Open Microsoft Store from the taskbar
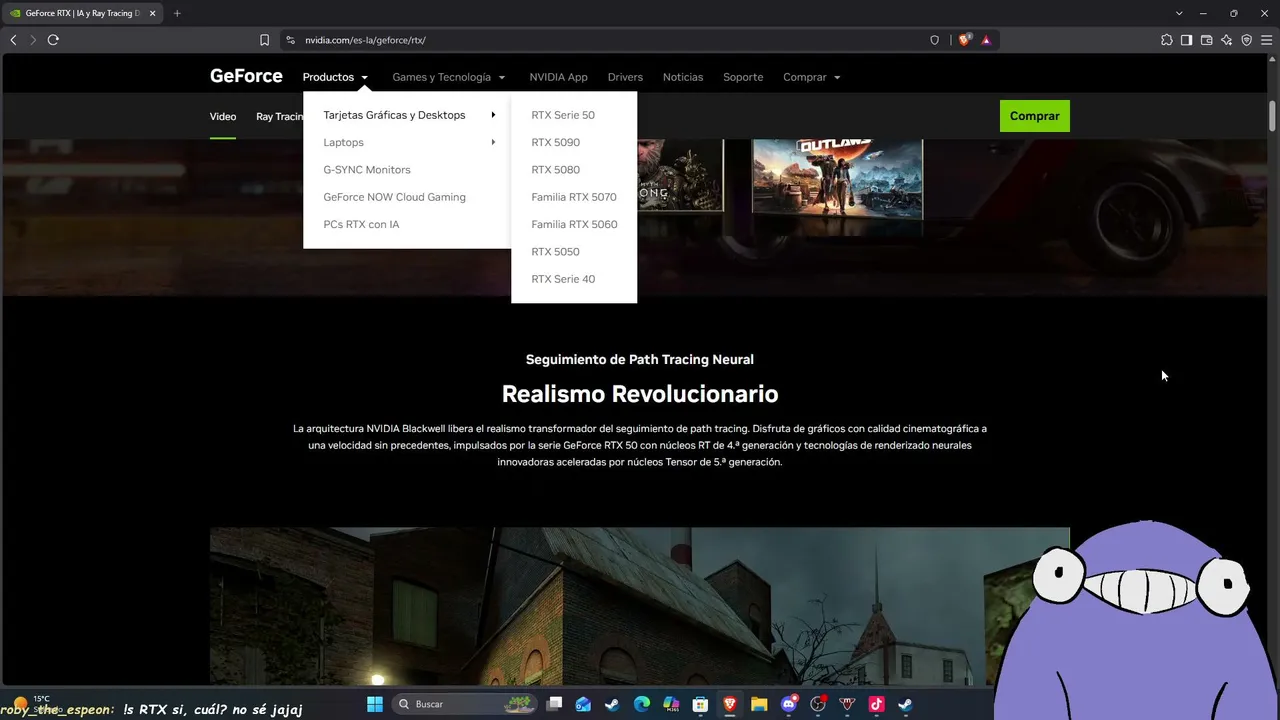Screen dimensions: 1280x720 pyautogui.click(x=700, y=704)
